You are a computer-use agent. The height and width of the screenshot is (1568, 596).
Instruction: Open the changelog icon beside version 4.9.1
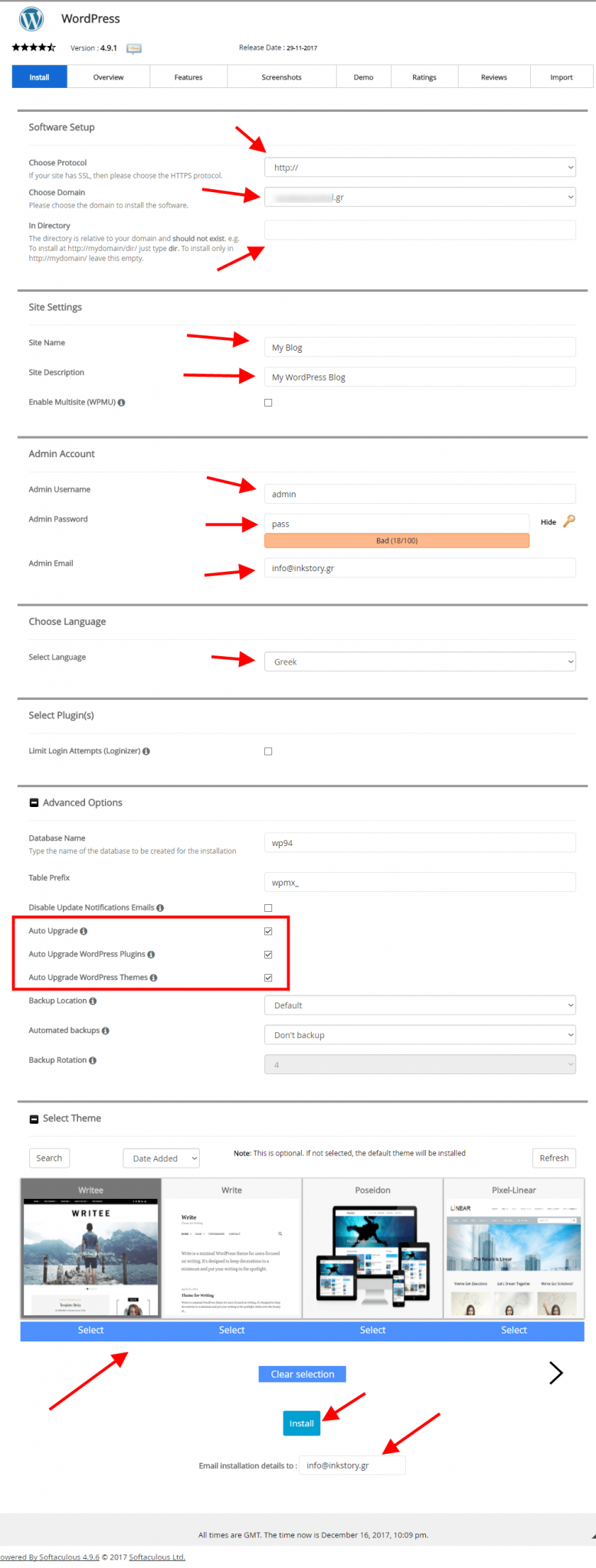134,48
